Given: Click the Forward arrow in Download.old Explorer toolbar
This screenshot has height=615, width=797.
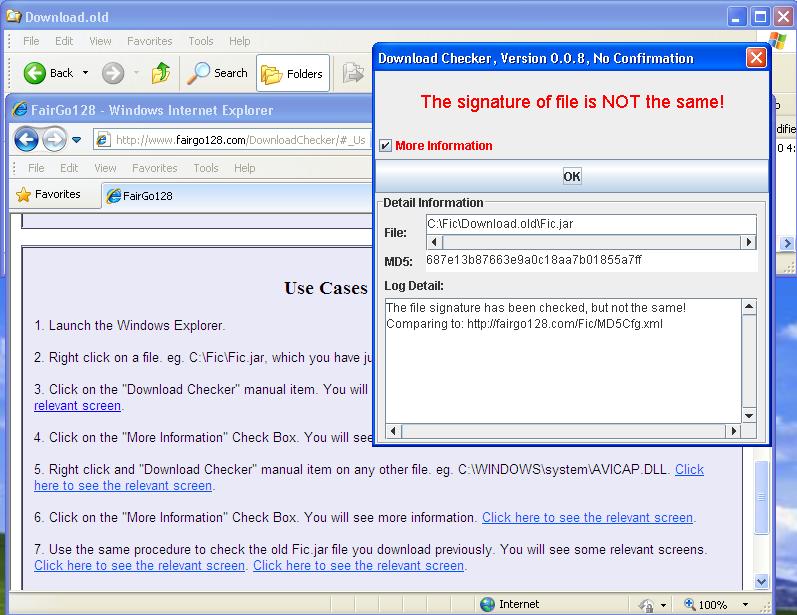Looking at the screenshot, I should pyautogui.click(x=113, y=73).
